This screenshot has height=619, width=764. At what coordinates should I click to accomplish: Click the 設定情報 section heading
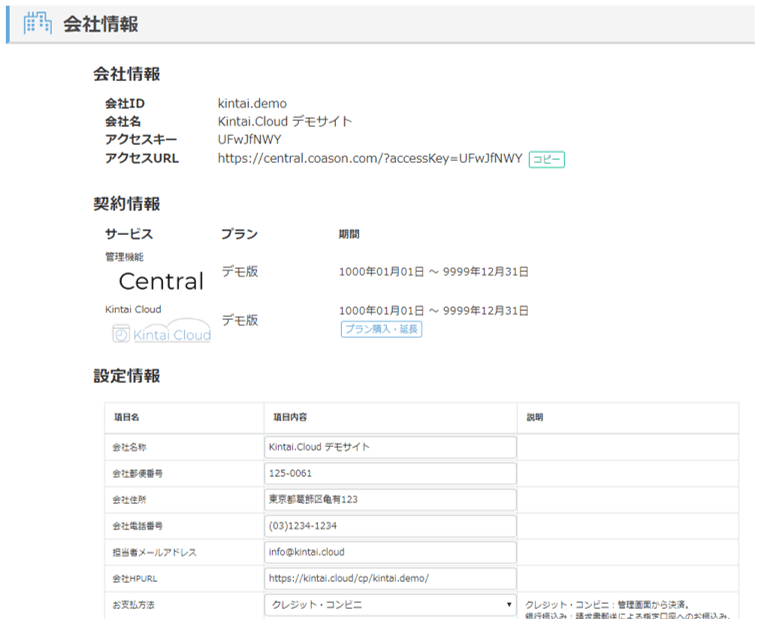[126, 376]
